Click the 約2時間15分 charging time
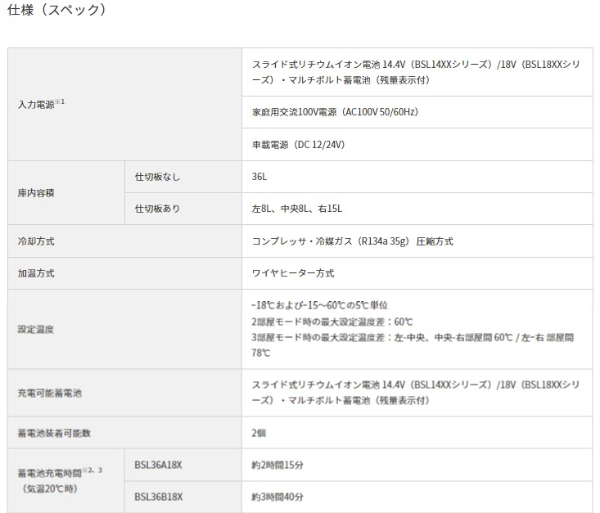Viewport: 600px width, 513px height. pyautogui.click(x=277, y=465)
